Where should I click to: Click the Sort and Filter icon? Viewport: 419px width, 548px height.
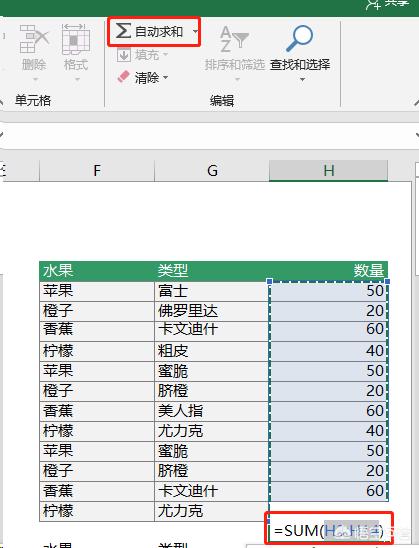[234, 39]
